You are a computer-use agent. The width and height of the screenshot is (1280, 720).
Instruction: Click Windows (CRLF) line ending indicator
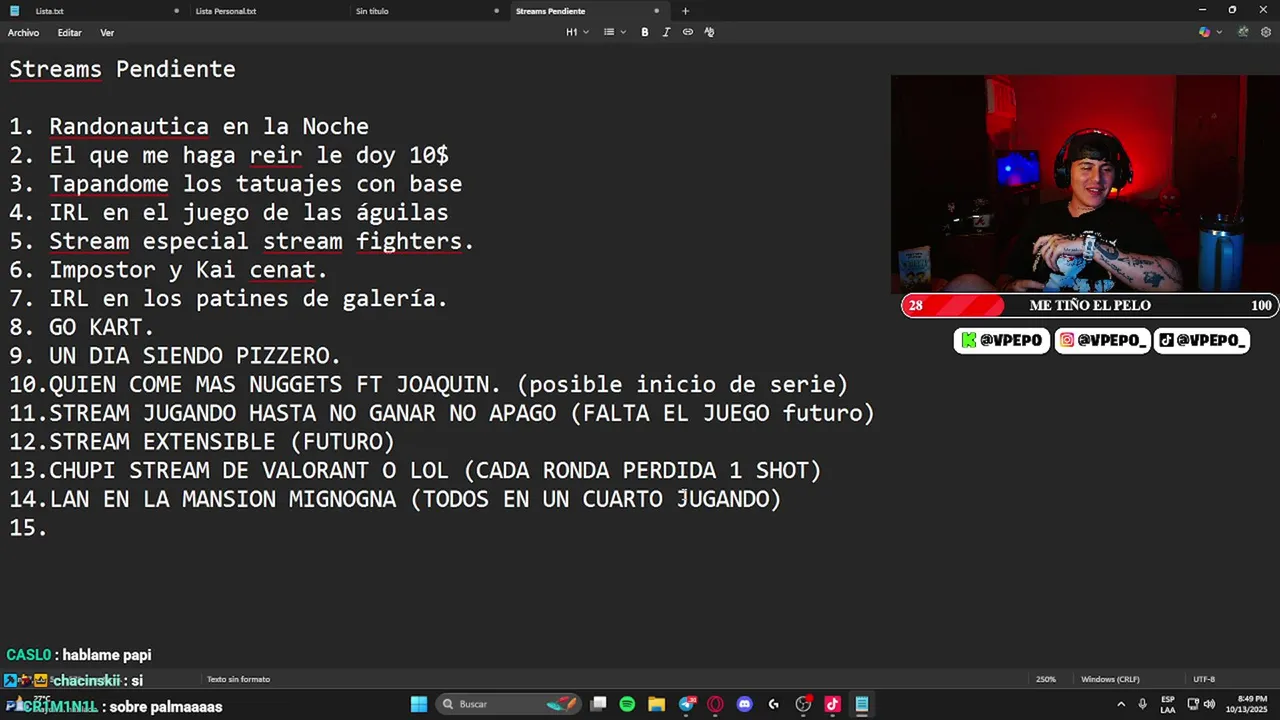pyautogui.click(x=1110, y=679)
